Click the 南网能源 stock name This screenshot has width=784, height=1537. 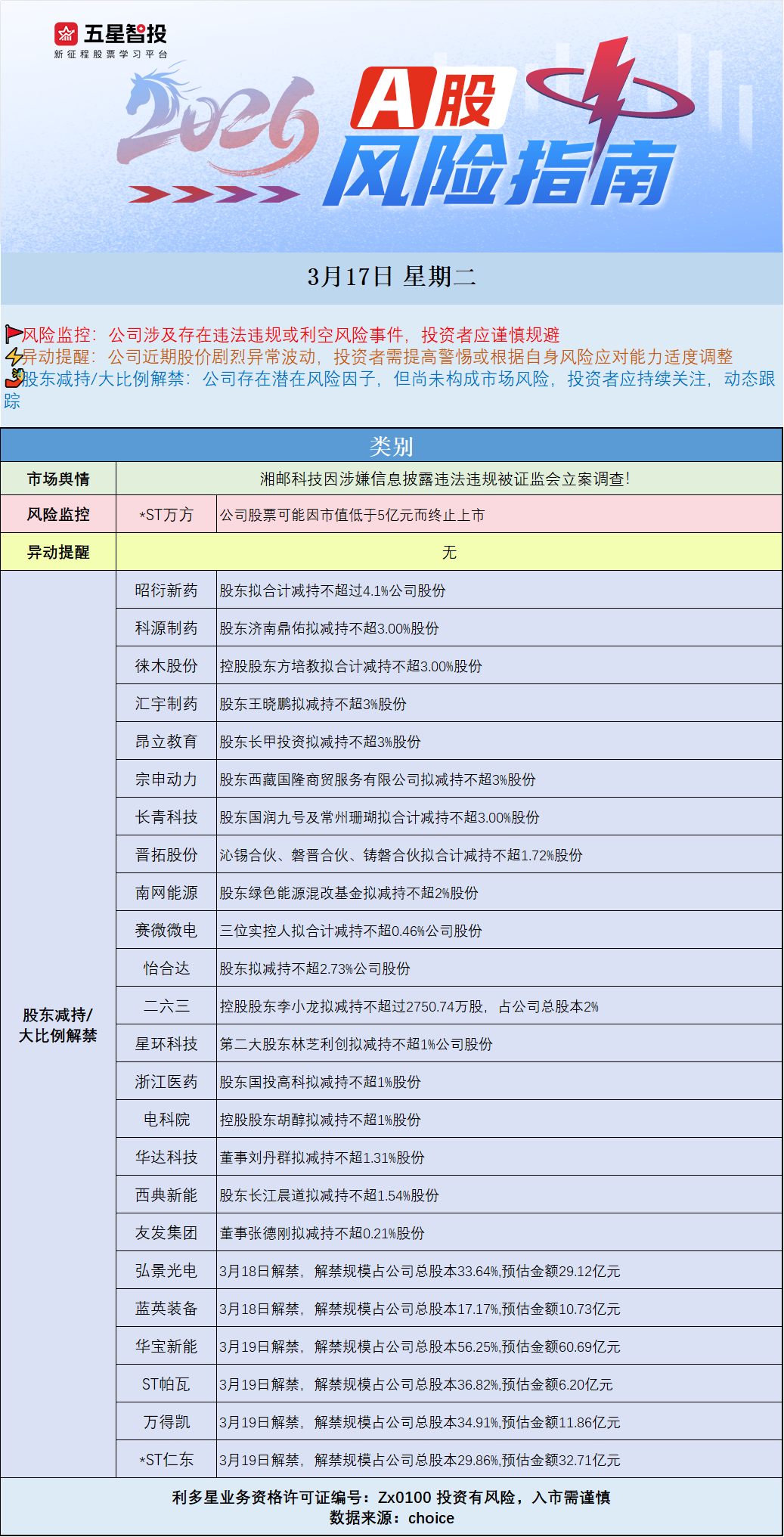pos(166,893)
